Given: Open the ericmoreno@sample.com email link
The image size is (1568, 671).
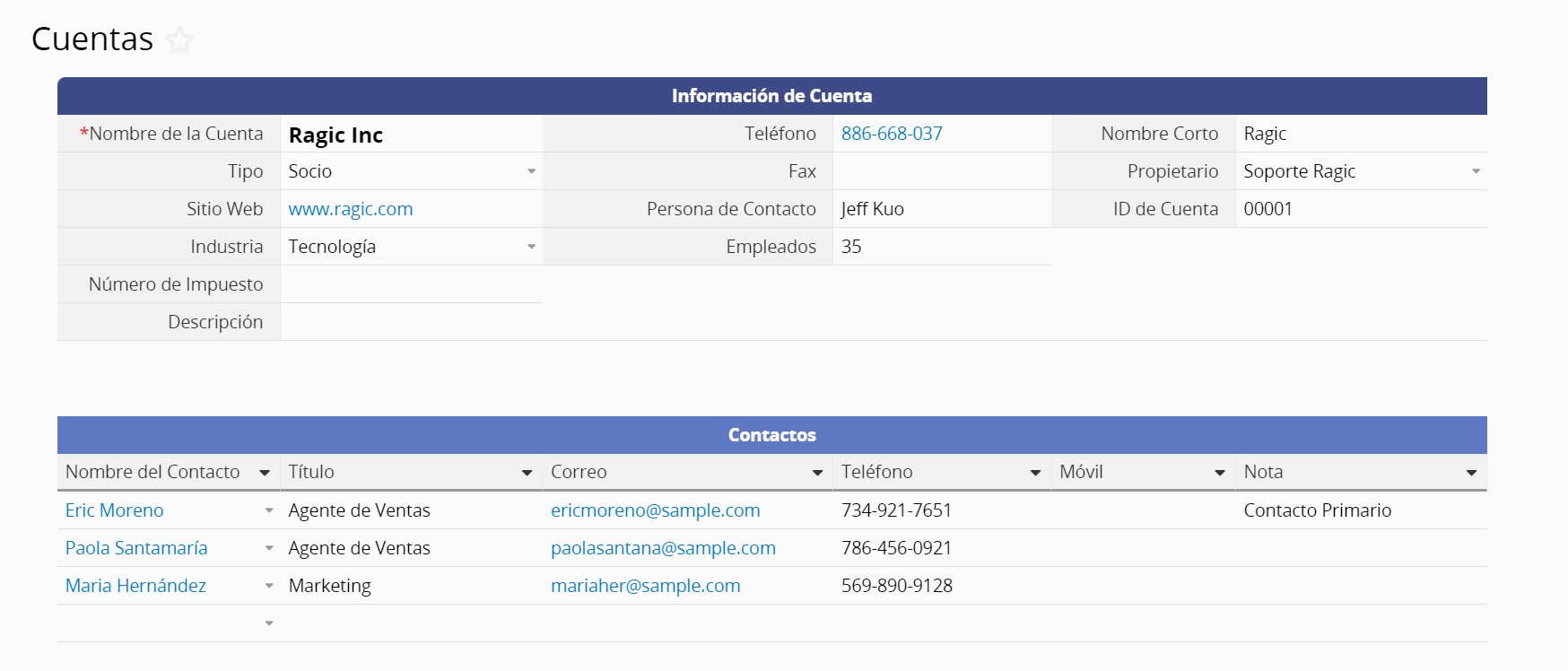Looking at the screenshot, I should [x=655, y=510].
